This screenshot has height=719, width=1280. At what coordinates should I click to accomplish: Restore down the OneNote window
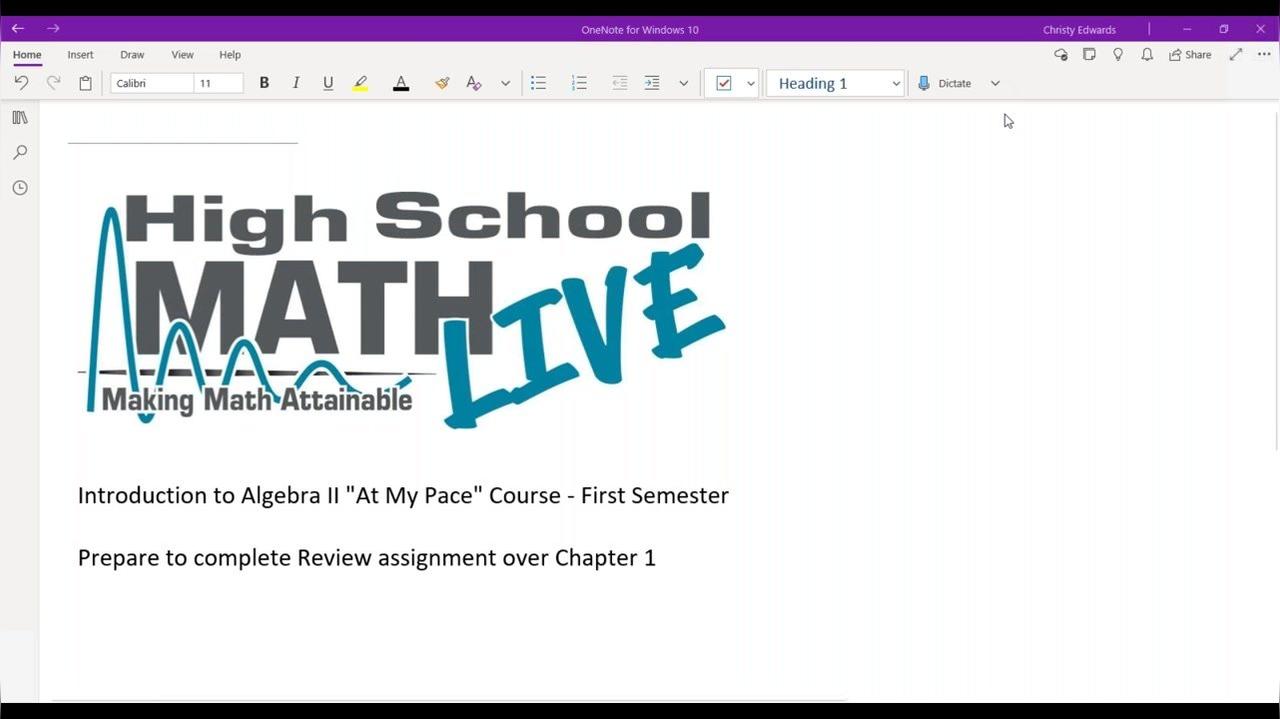[1223, 29]
